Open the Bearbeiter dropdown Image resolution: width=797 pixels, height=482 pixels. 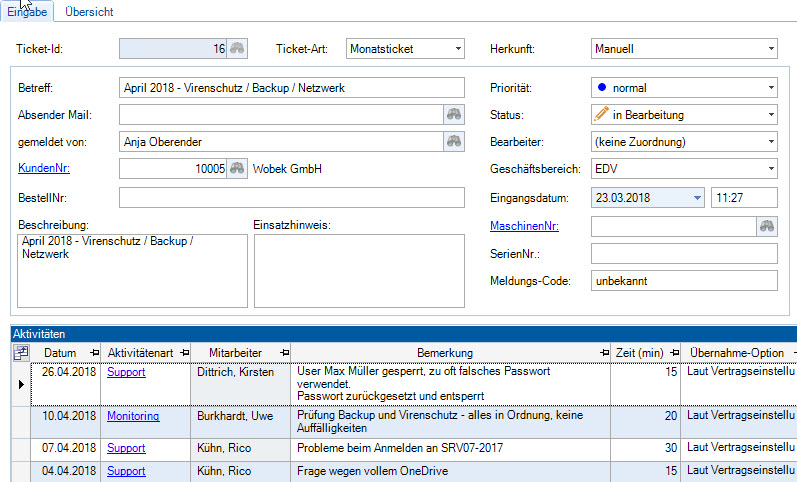click(769, 142)
